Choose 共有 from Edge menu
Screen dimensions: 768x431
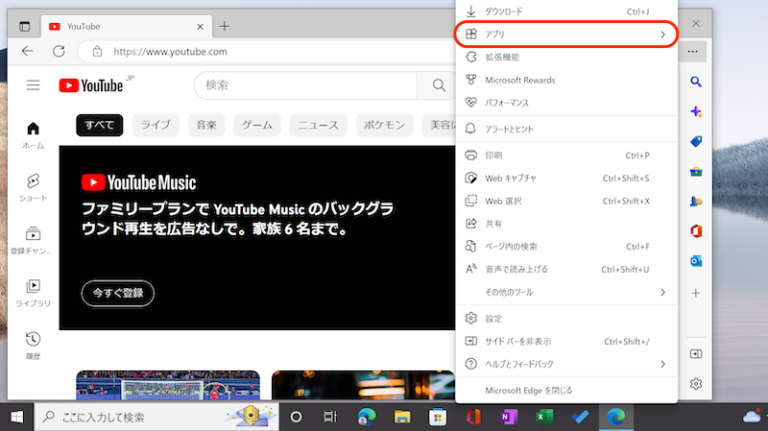coord(567,223)
